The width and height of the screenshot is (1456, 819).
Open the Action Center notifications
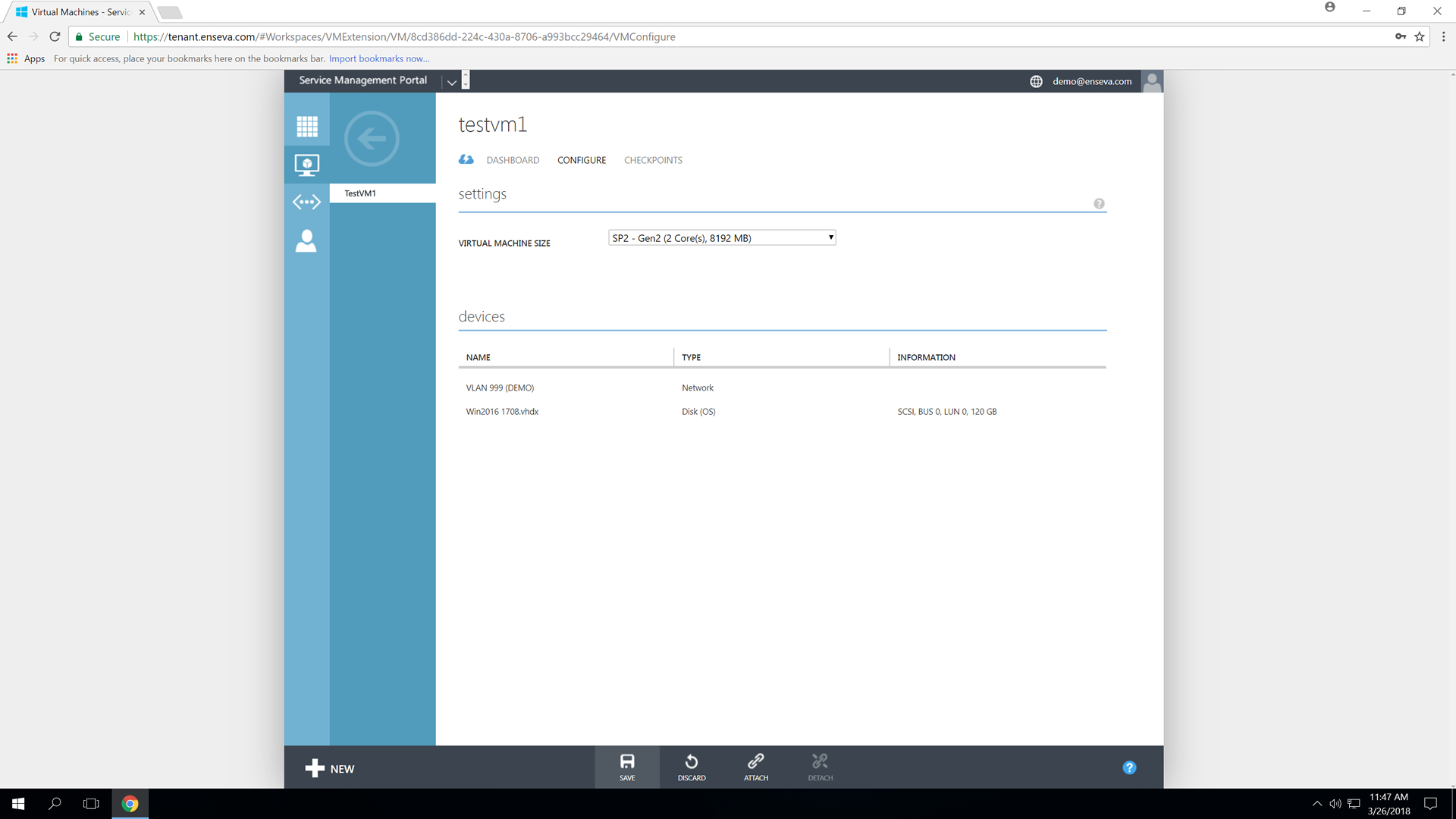(1431, 804)
